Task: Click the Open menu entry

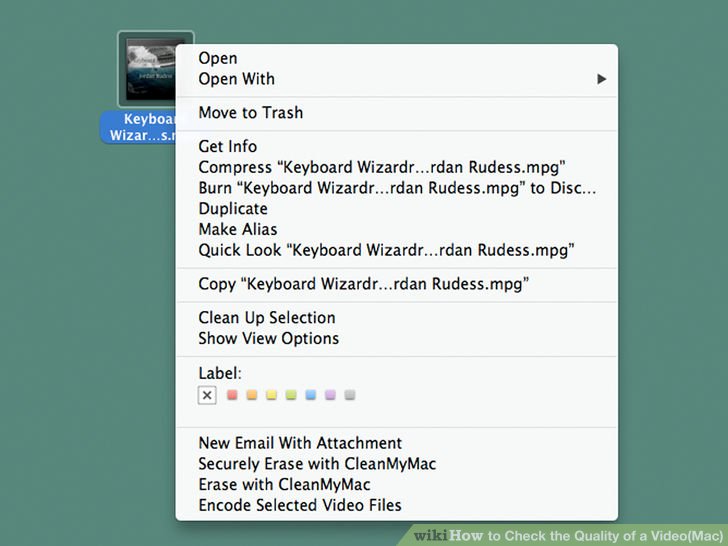Action: [397, 58]
